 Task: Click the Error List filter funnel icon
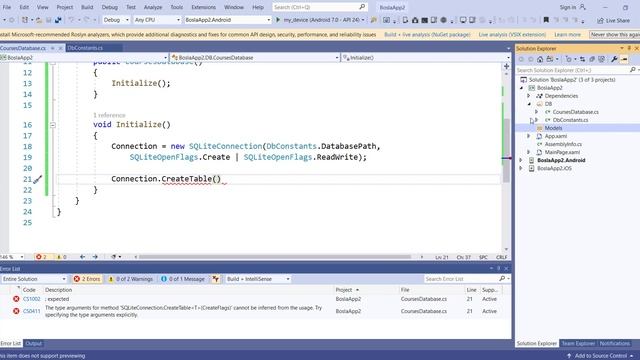point(216,279)
